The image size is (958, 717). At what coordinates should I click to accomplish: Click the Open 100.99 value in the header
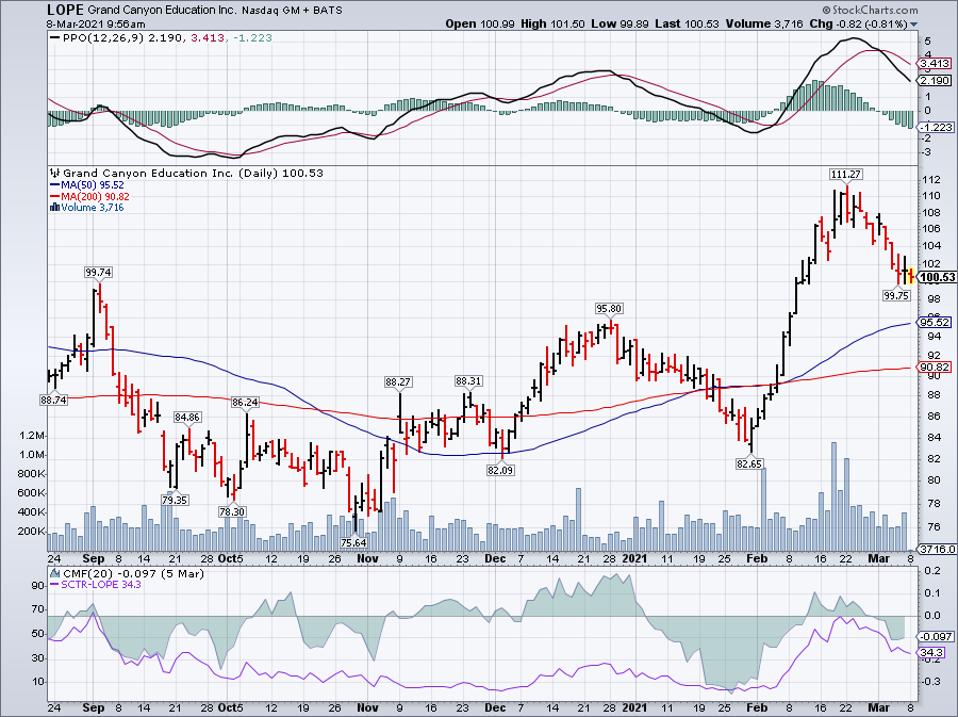tap(481, 24)
